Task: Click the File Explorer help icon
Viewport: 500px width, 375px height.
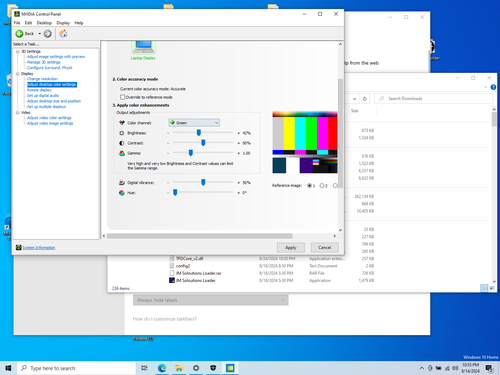Action: [493, 87]
